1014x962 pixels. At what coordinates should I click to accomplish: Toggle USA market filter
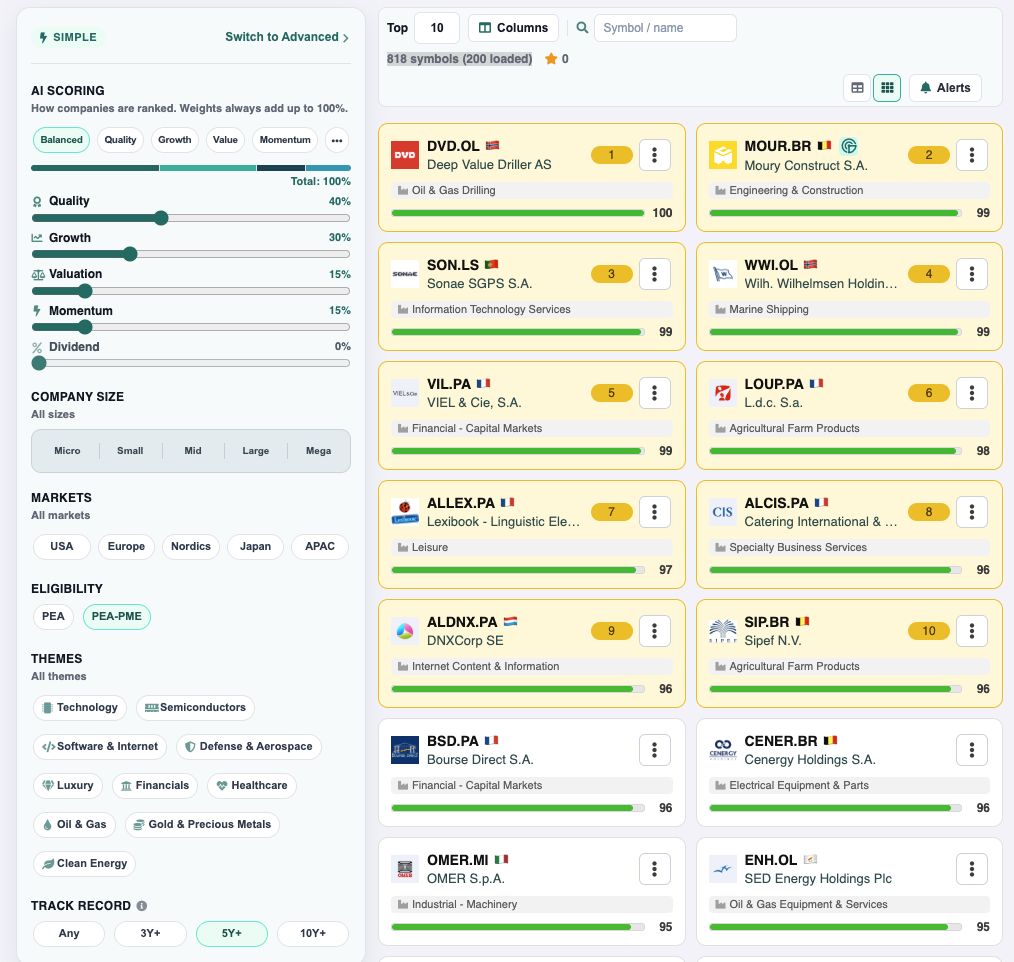tap(61, 546)
